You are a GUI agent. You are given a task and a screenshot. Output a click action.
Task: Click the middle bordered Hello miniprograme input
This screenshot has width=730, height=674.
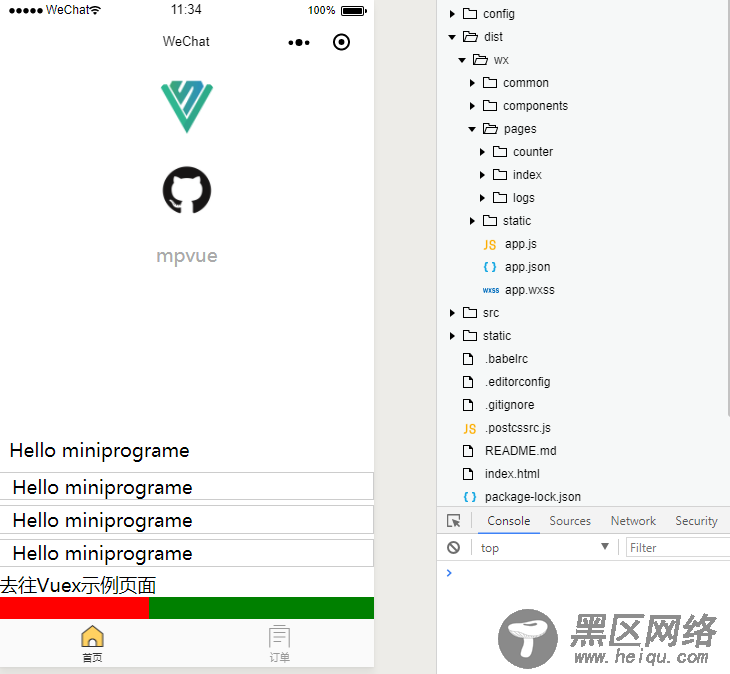187,519
